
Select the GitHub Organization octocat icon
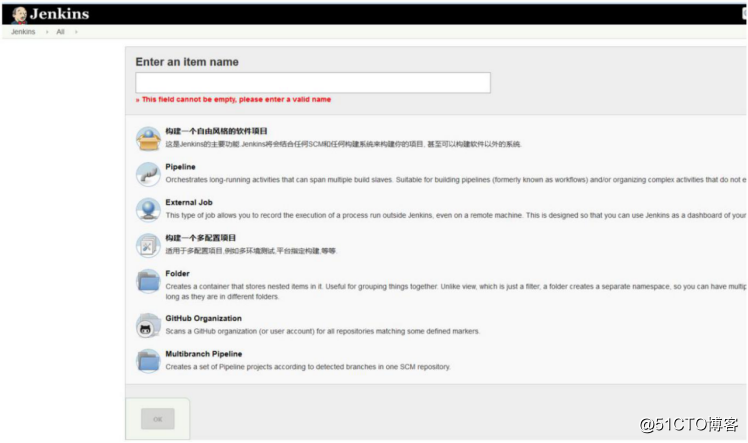click(x=148, y=325)
